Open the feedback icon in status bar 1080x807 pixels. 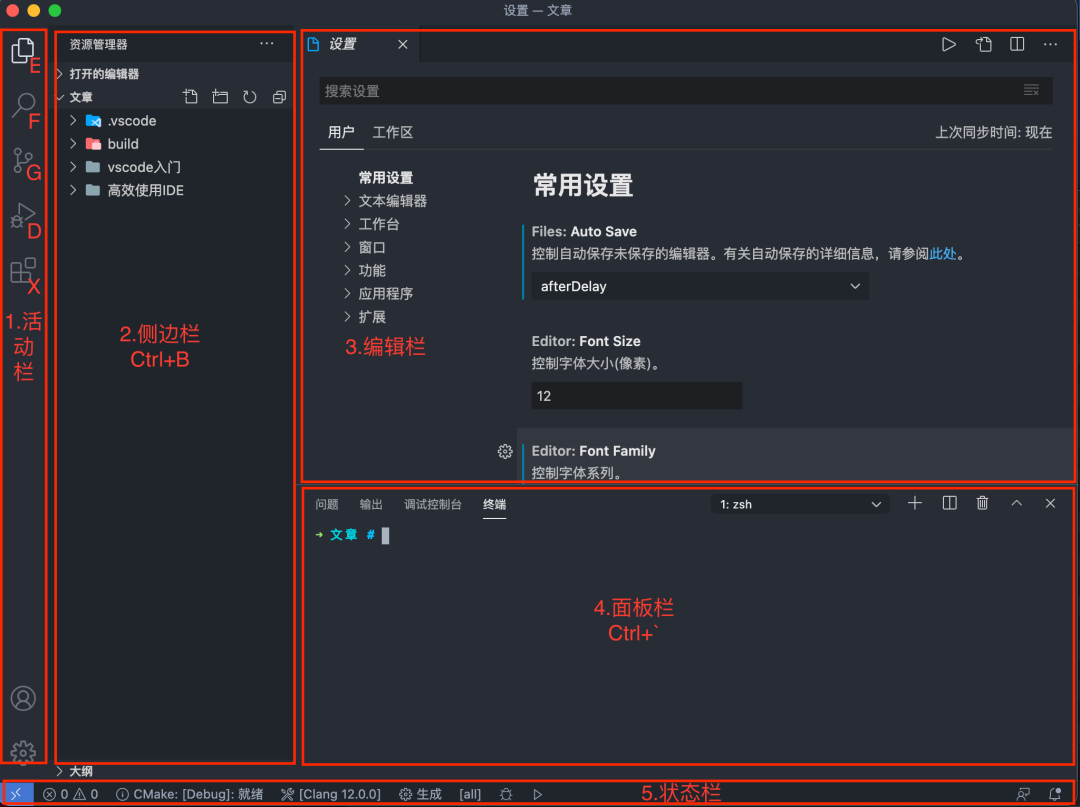(1023, 794)
